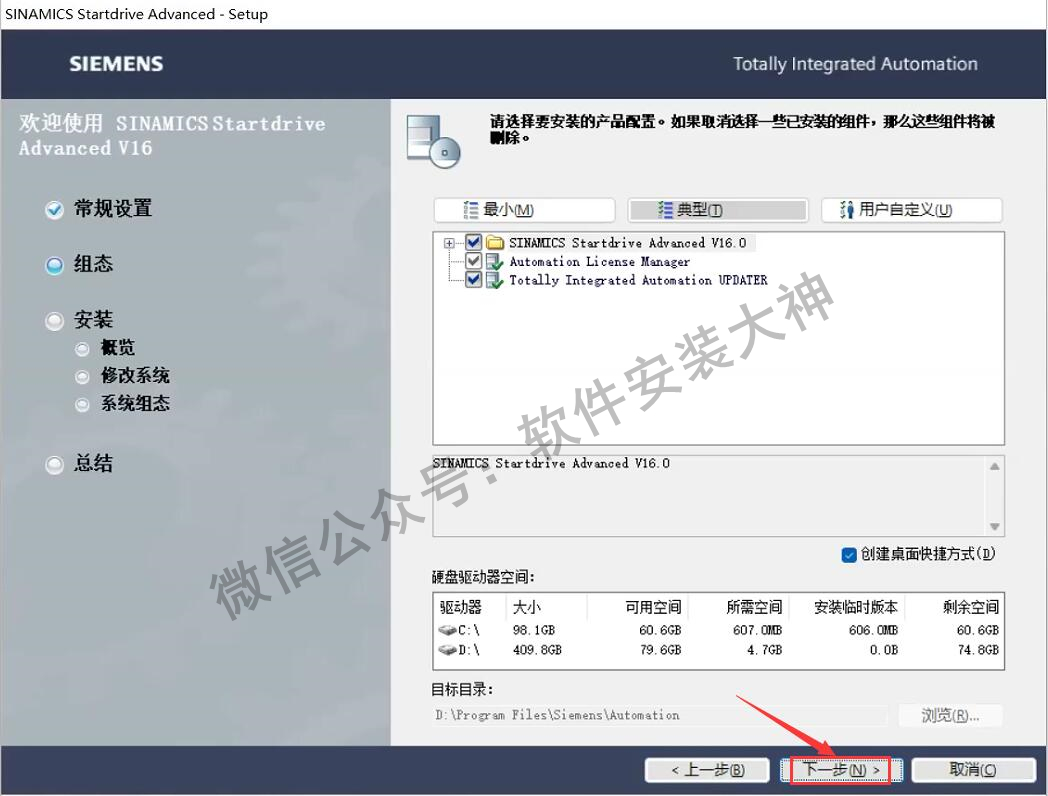Image resolution: width=1048 pixels, height=796 pixels.
Task: Click the 安装 step in the sidebar
Action: [x=93, y=319]
